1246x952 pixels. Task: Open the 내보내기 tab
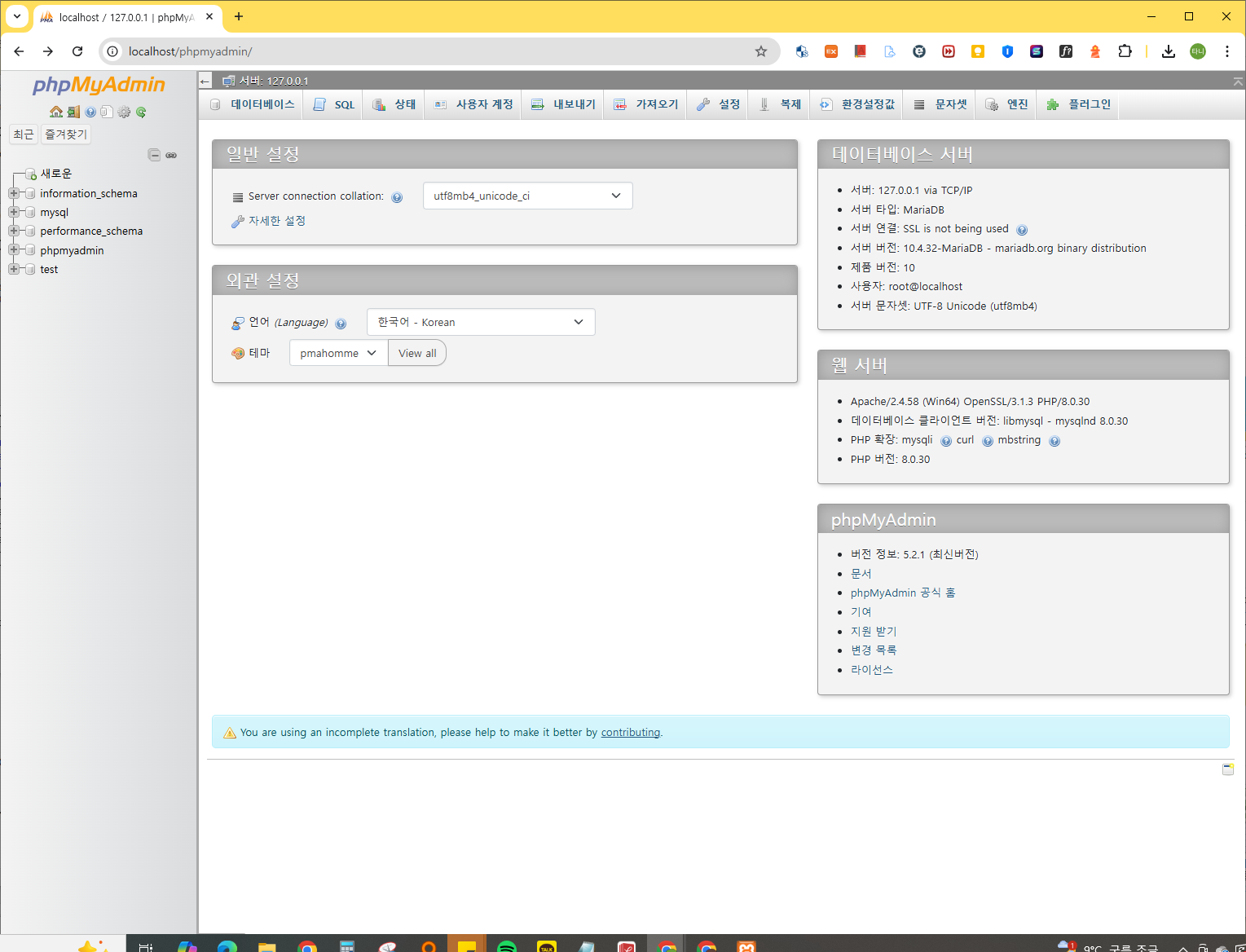point(563,104)
